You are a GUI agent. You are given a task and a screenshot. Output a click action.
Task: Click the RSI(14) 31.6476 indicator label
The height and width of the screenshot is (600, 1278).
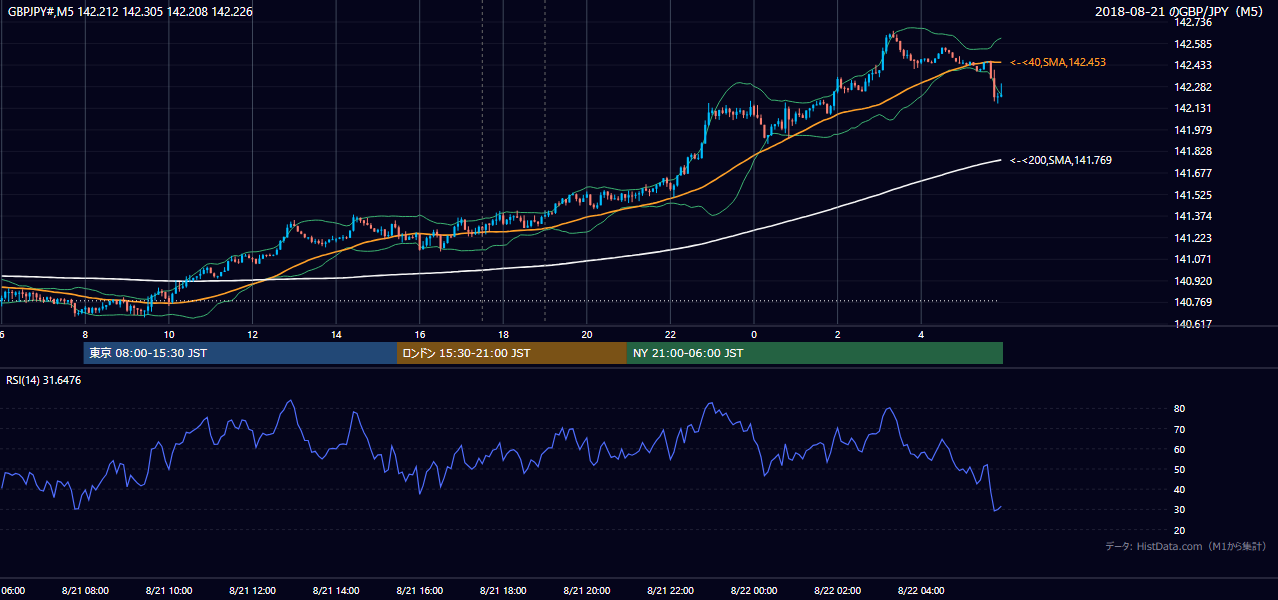point(44,379)
